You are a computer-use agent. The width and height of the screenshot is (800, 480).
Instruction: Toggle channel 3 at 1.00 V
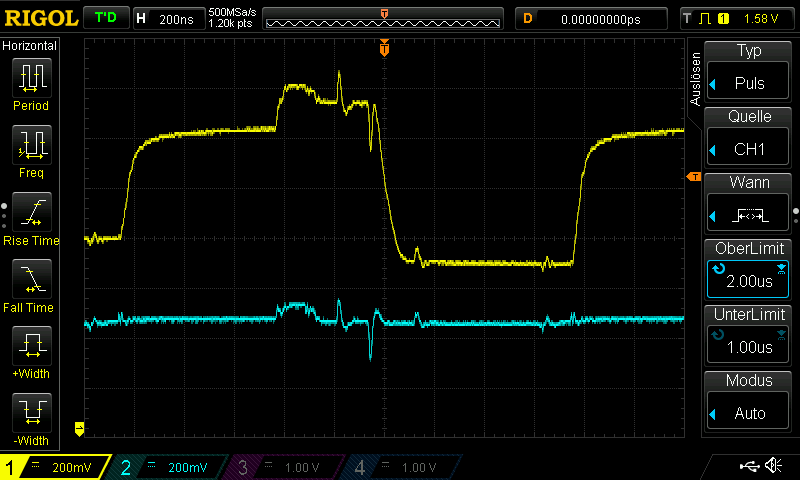click(x=285, y=467)
